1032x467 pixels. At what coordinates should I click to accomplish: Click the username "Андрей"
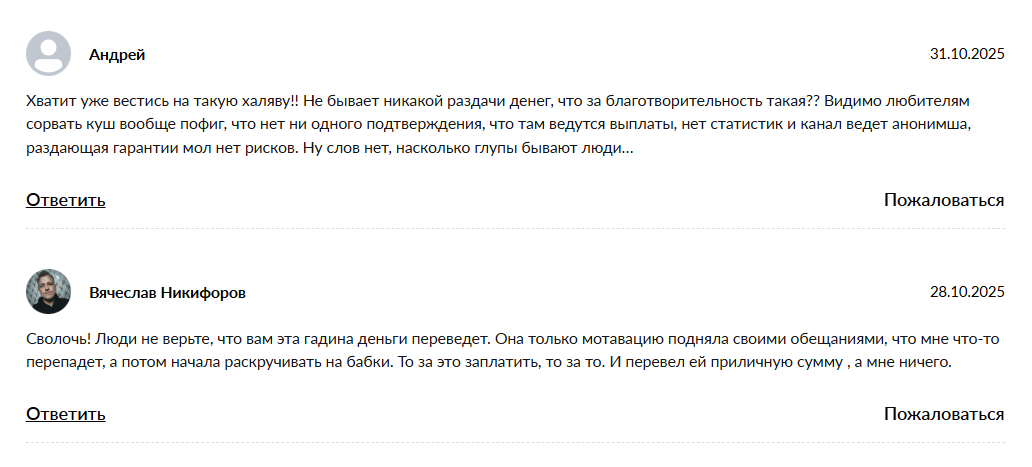[117, 55]
